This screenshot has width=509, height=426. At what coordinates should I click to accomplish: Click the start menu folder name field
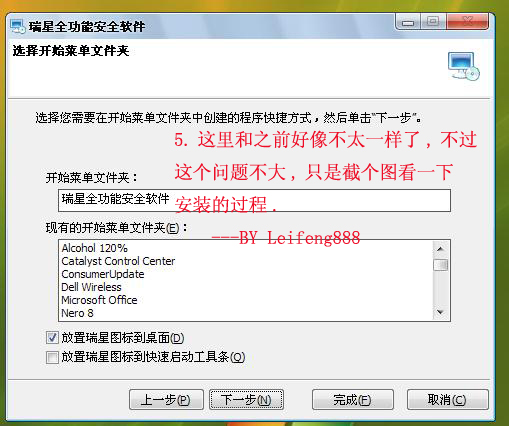(x=254, y=200)
